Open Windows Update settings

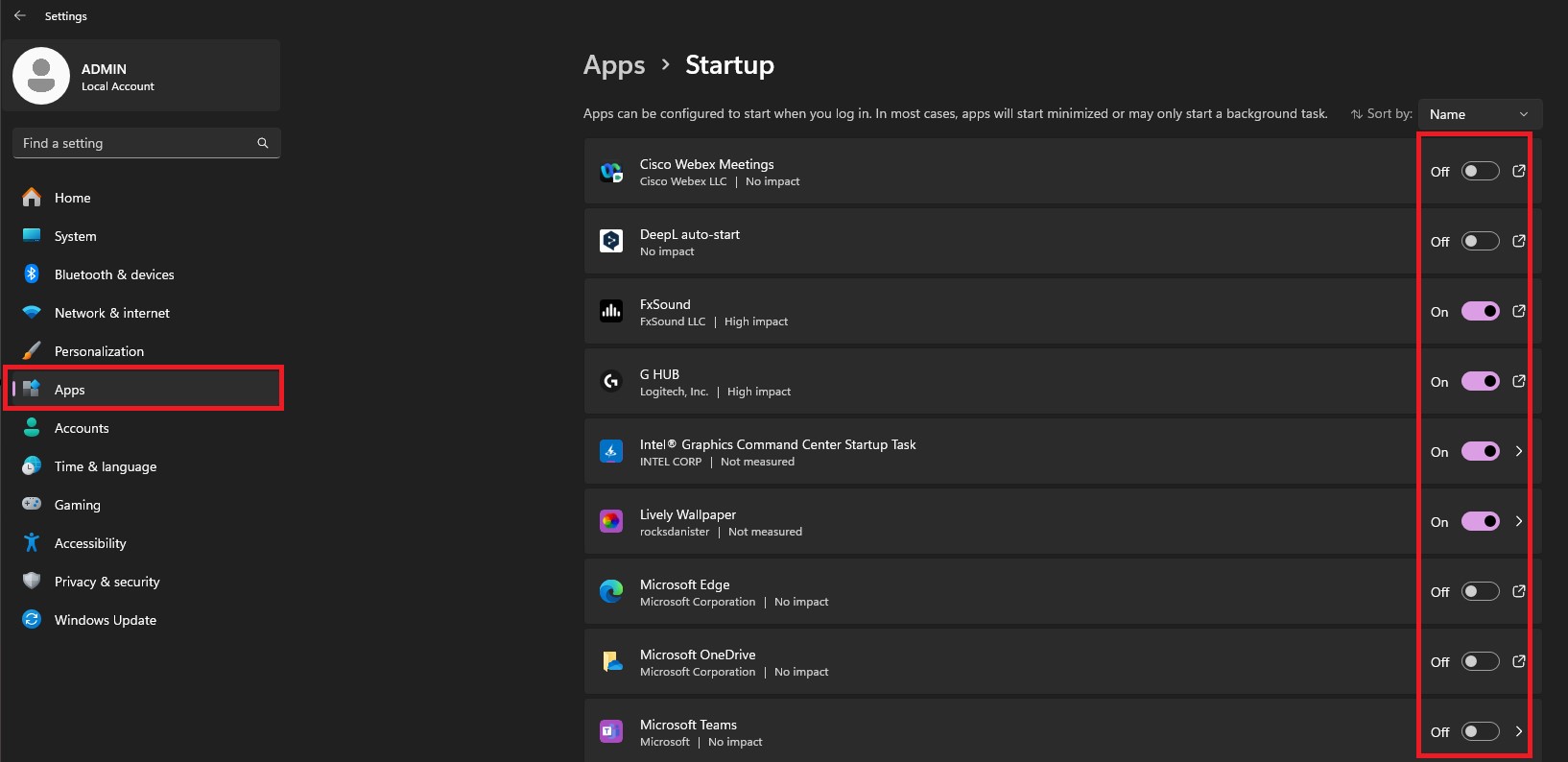tap(146, 620)
